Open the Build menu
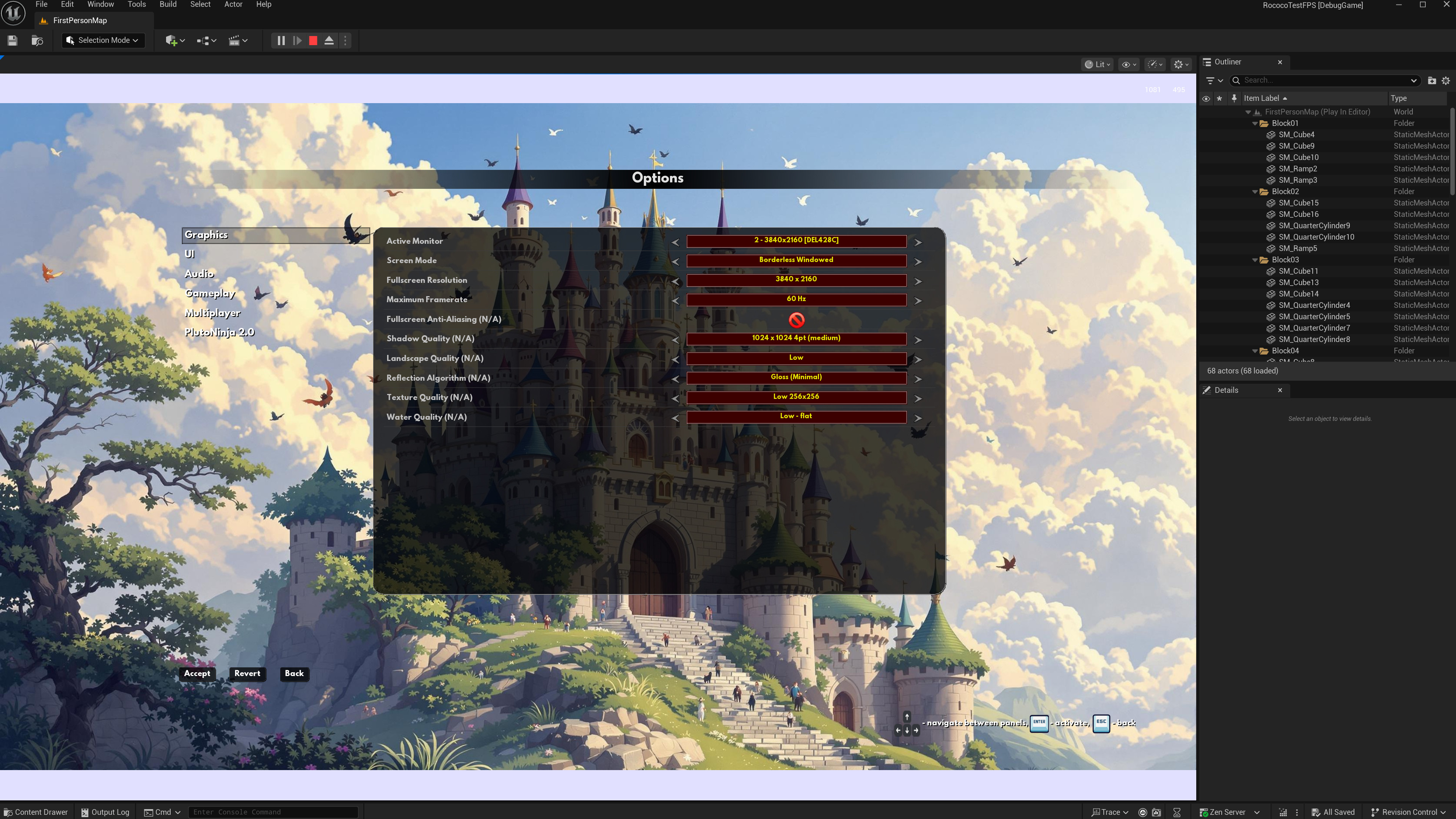This screenshot has height=819, width=1456. pos(168,5)
